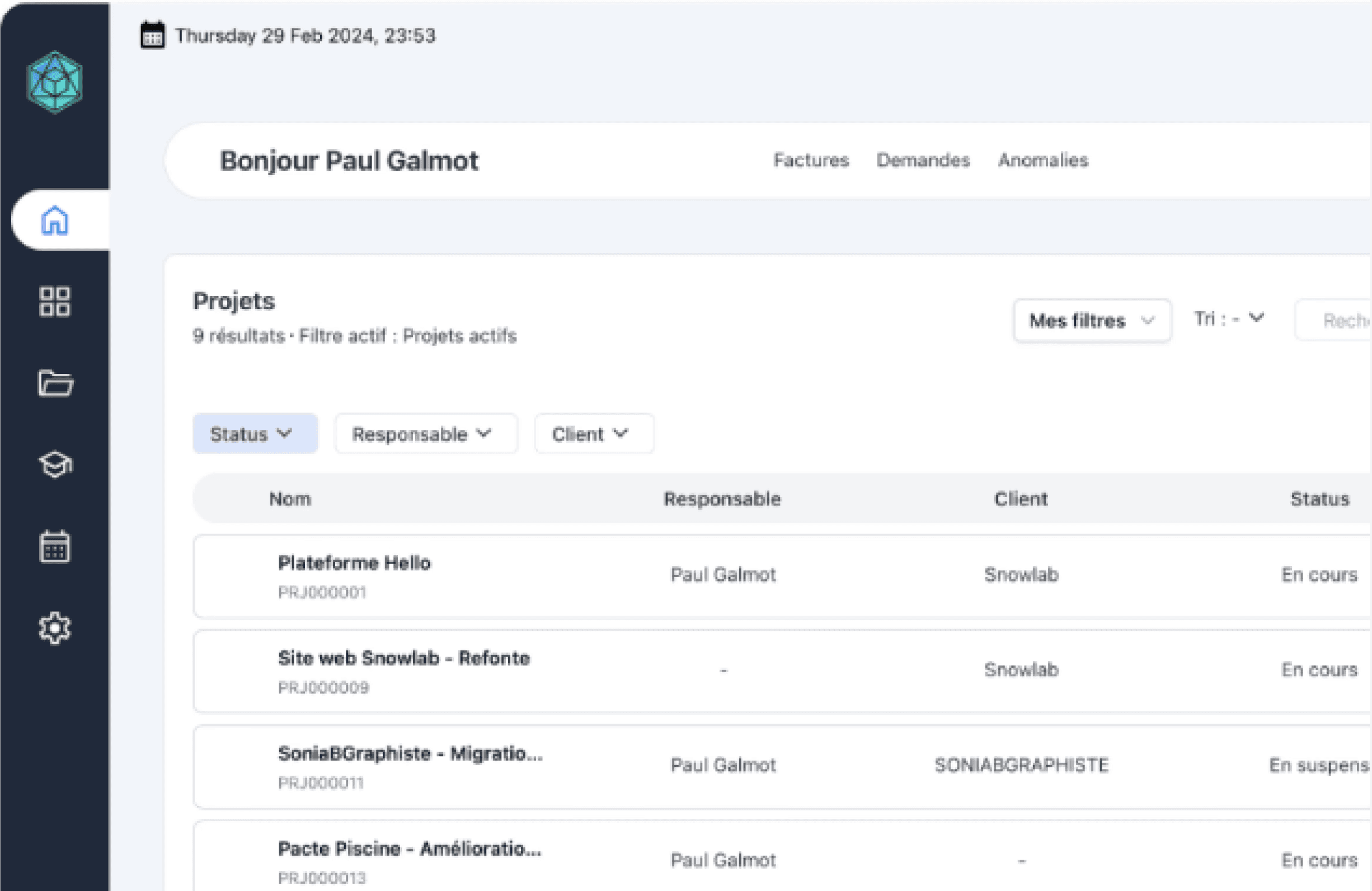Open the Mes filtres dropdown
This screenshot has width=1372, height=891.
tap(1091, 321)
